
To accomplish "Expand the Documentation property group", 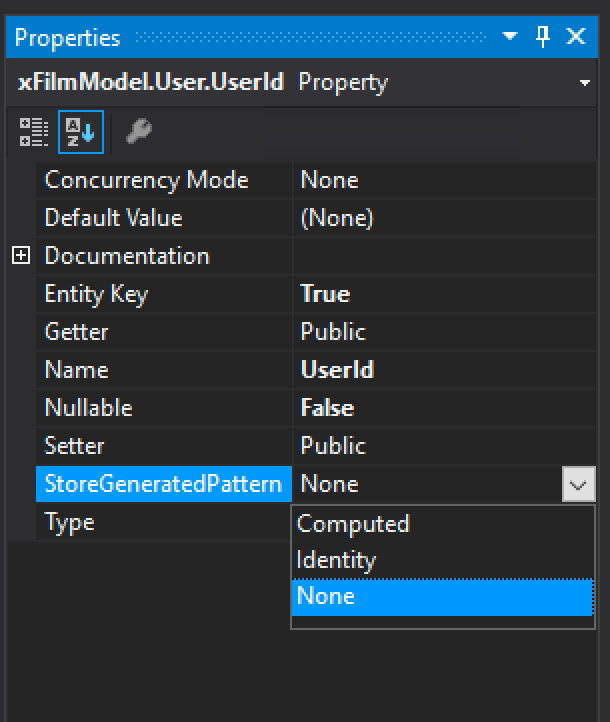I will coord(21,256).
